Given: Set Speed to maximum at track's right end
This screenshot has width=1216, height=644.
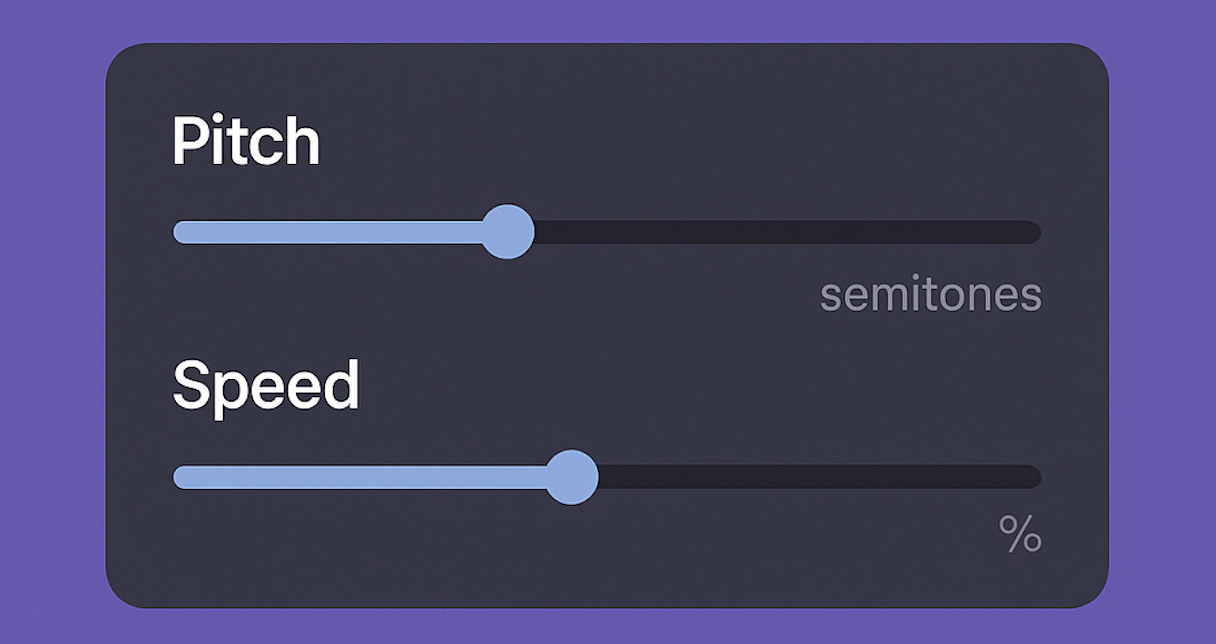Looking at the screenshot, I should tap(1036, 477).
